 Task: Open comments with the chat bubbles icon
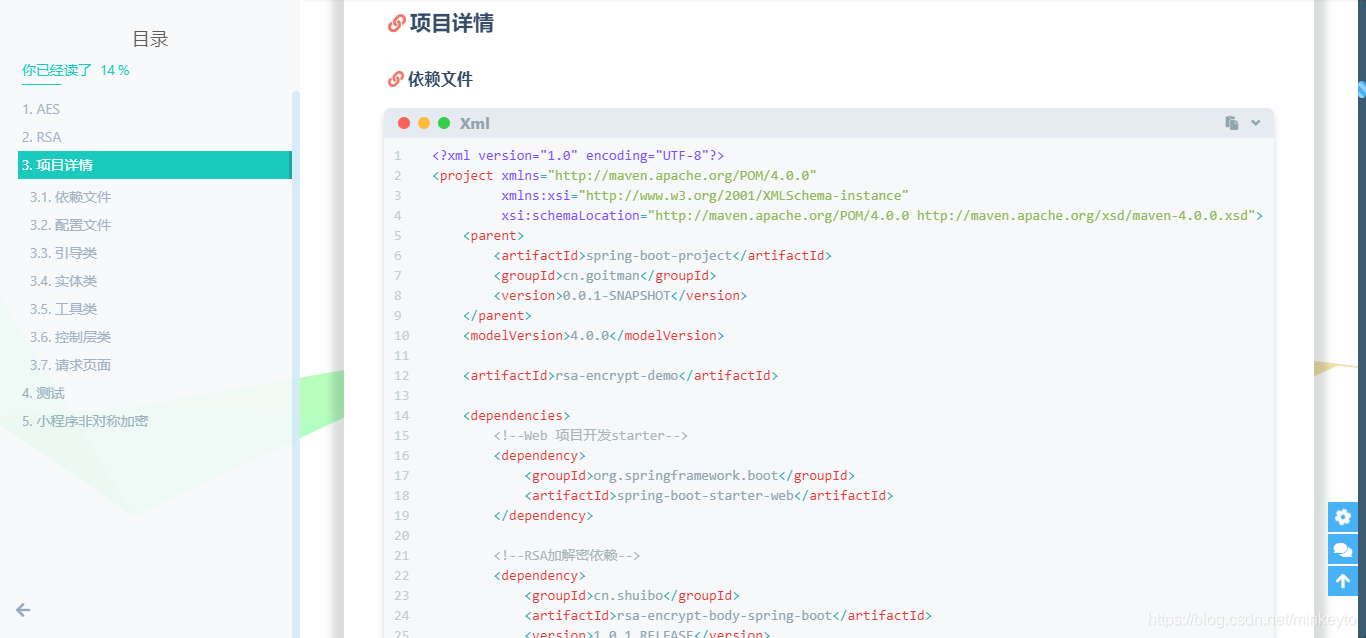[1343, 549]
